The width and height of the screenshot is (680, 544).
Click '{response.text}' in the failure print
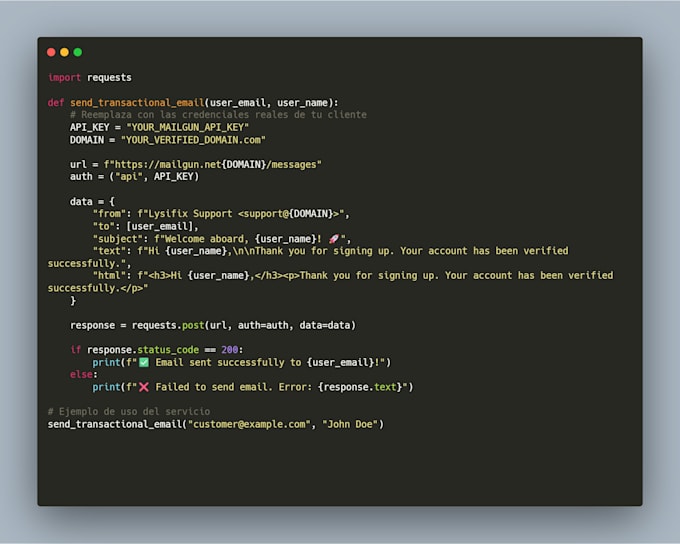pyautogui.click(x=361, y=387)
